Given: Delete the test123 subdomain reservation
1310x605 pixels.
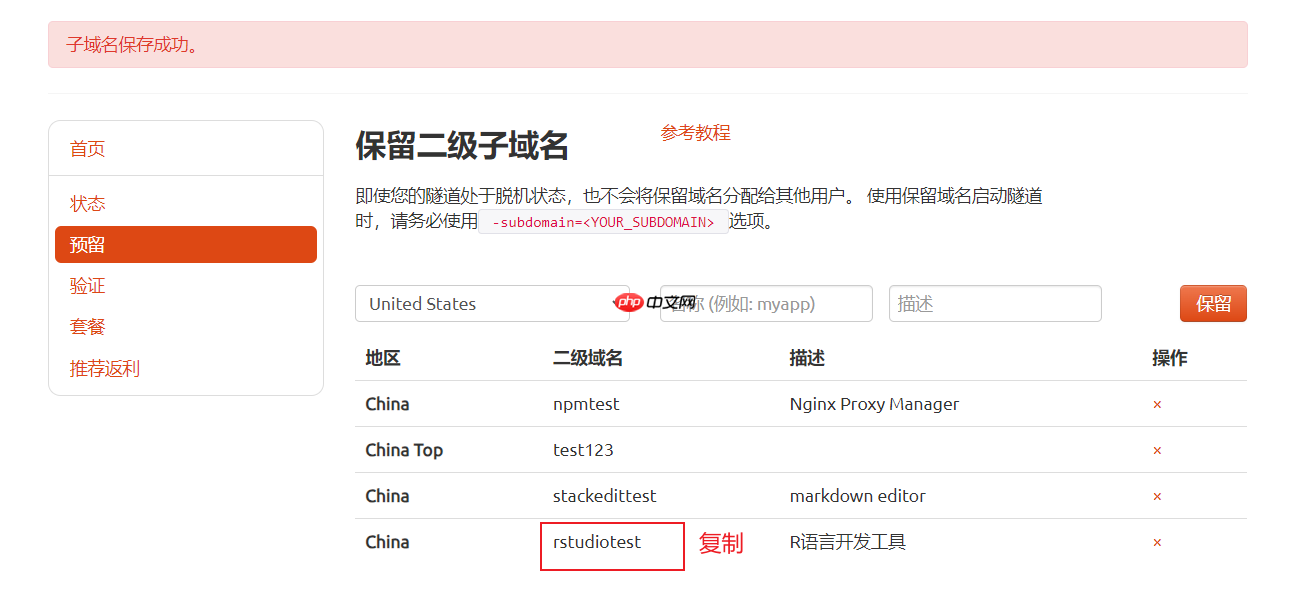Looking at the screenshot, I should click(1157, 450).
